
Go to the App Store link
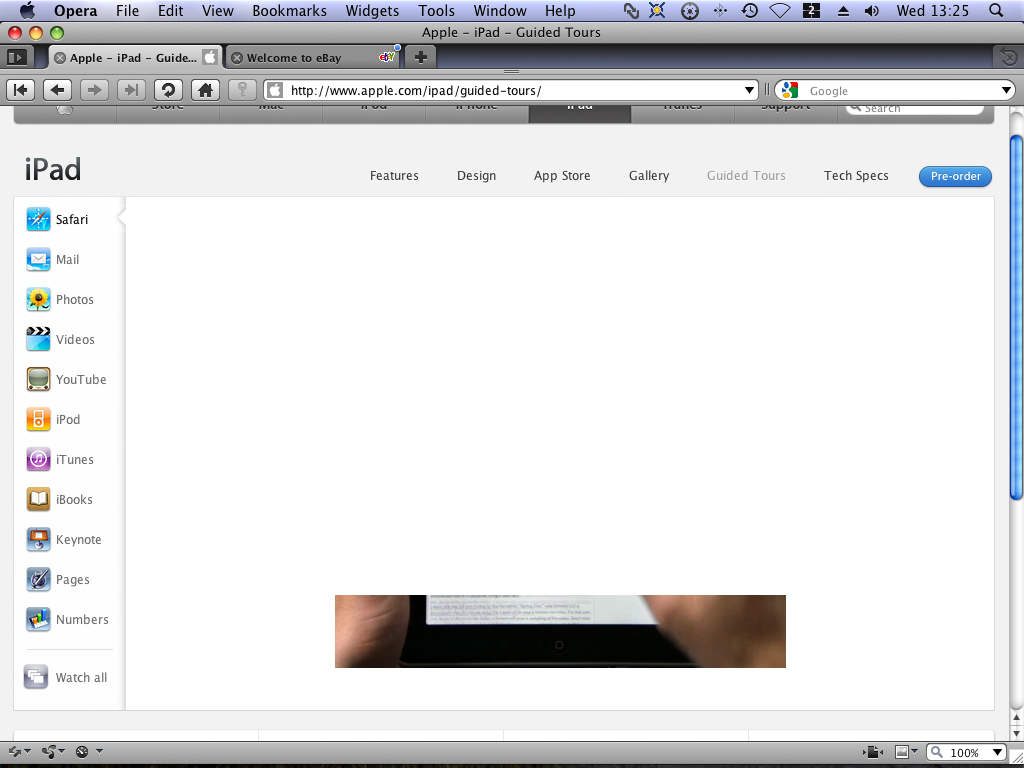(562, 176)
